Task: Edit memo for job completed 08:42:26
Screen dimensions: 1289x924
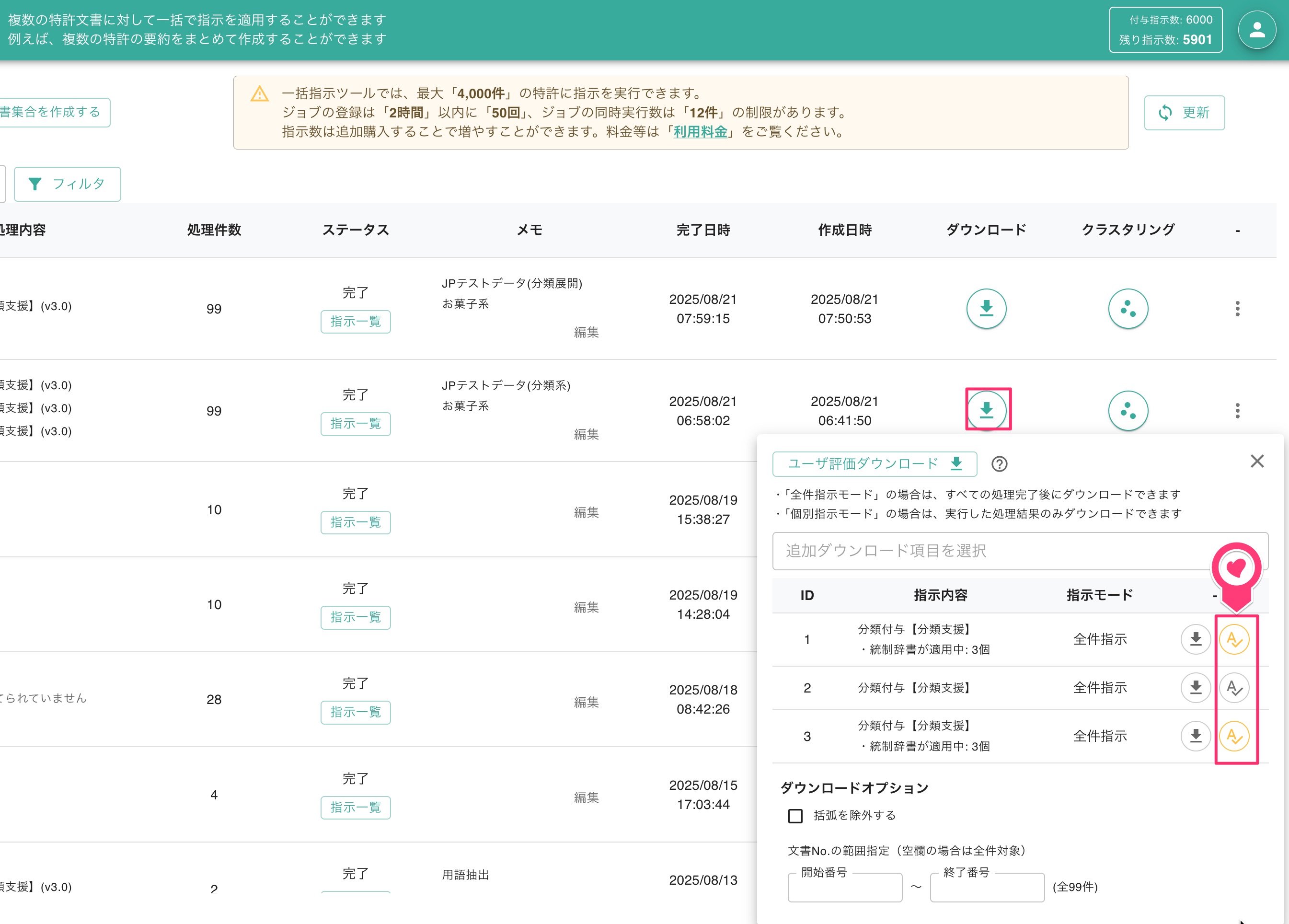Action: tap(586, 702)
